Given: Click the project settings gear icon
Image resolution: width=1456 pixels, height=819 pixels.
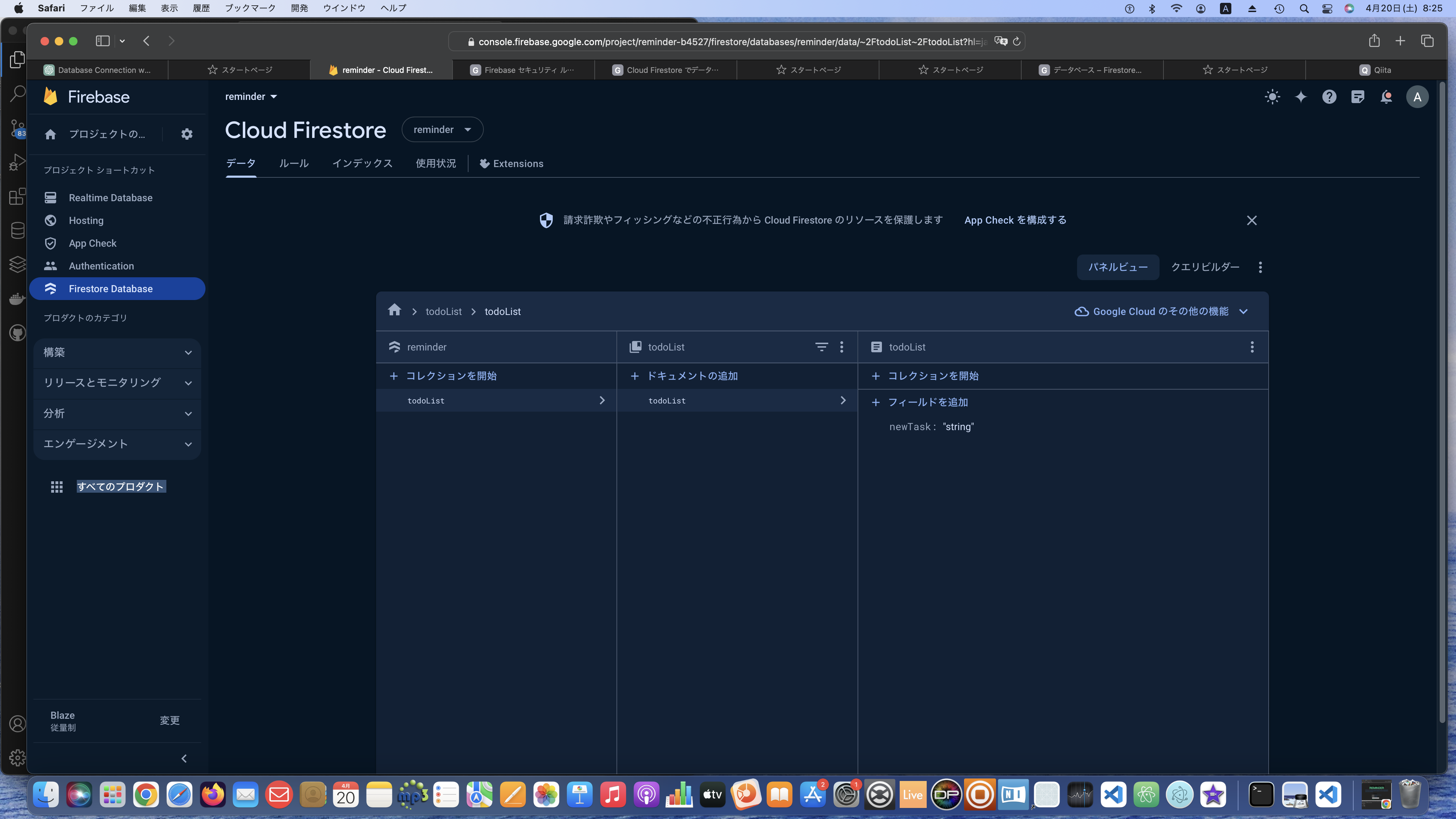Looking at the screenshot, I should point(187,134).
